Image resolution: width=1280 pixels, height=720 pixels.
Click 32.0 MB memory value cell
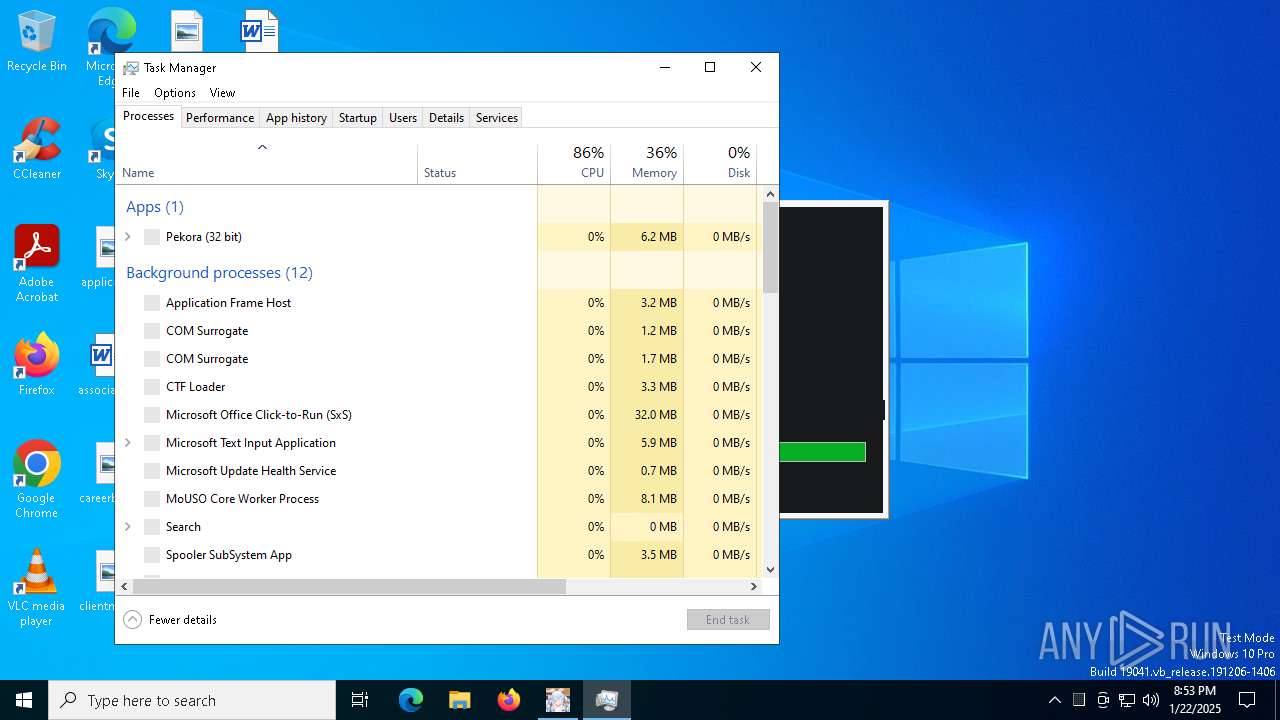pyautogui.click(x=647, y=415)
